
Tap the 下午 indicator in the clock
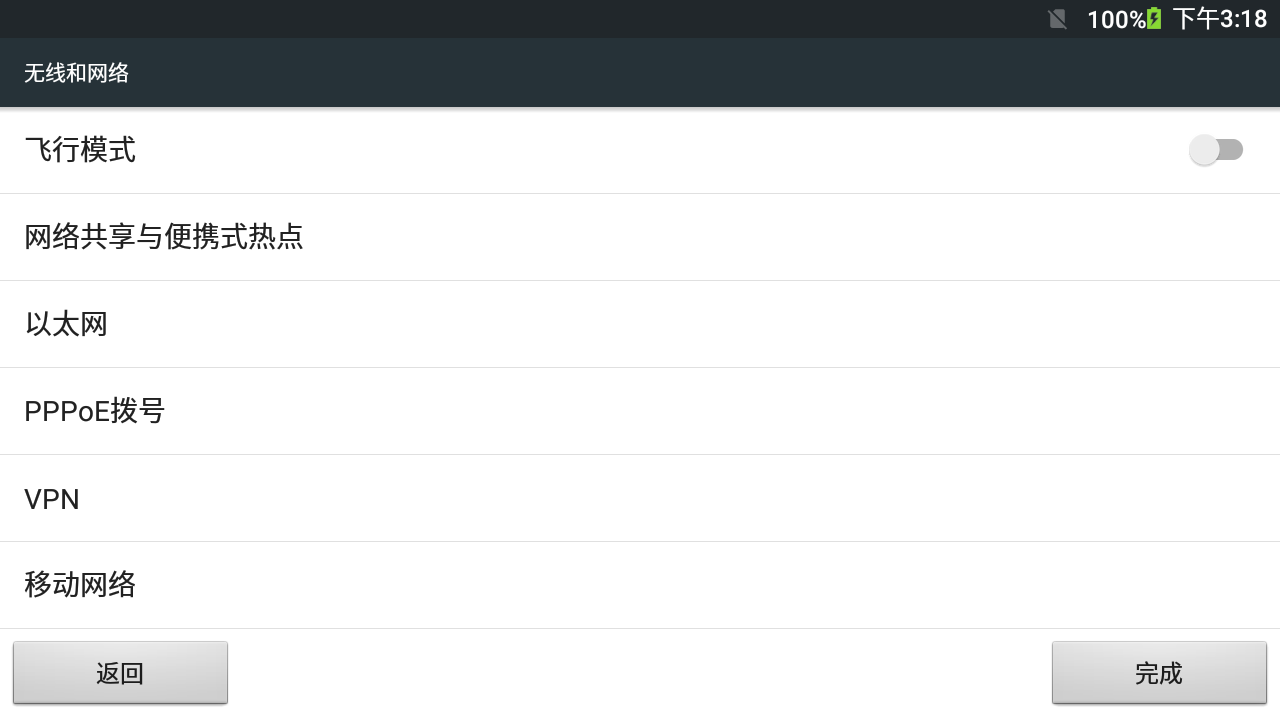tap(1196, 19)
